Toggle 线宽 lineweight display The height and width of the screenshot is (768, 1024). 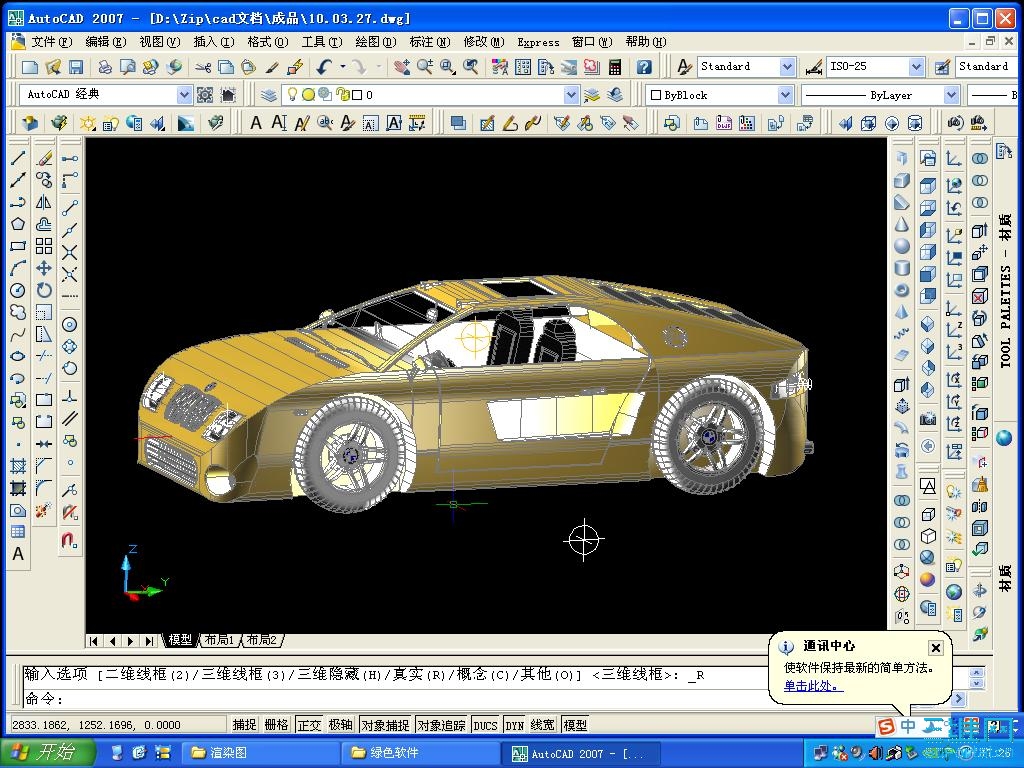click(543, 724)
